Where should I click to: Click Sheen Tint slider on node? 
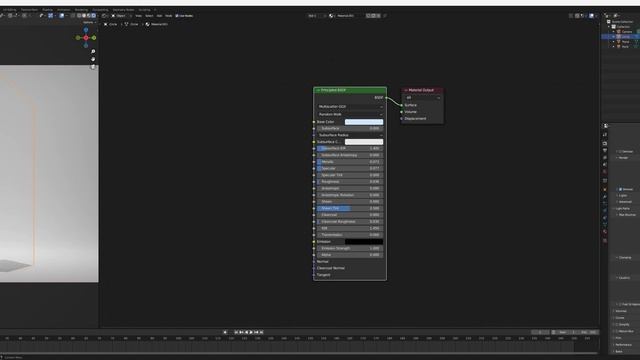[350, 209]
